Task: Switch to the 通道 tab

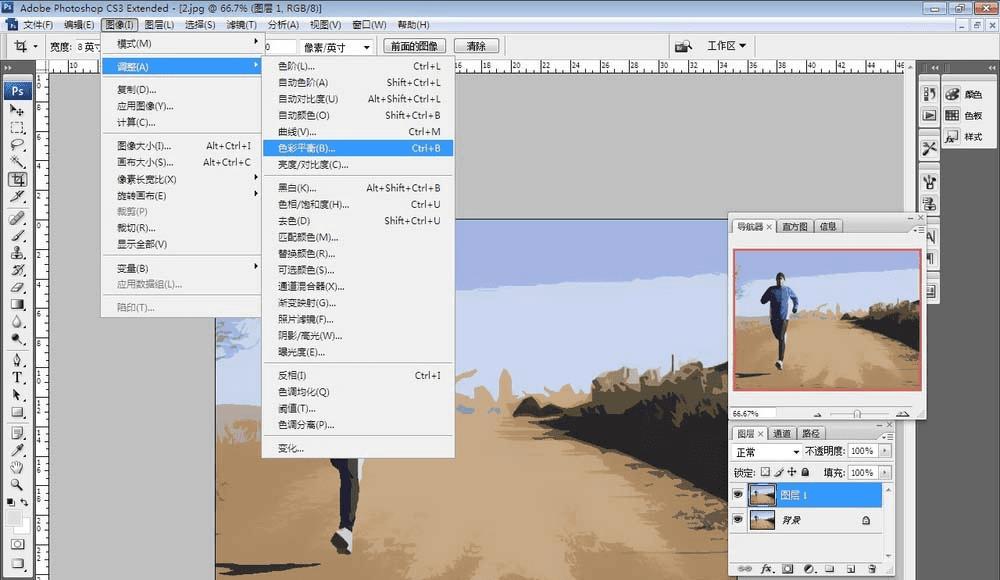Action: [781, 434]
